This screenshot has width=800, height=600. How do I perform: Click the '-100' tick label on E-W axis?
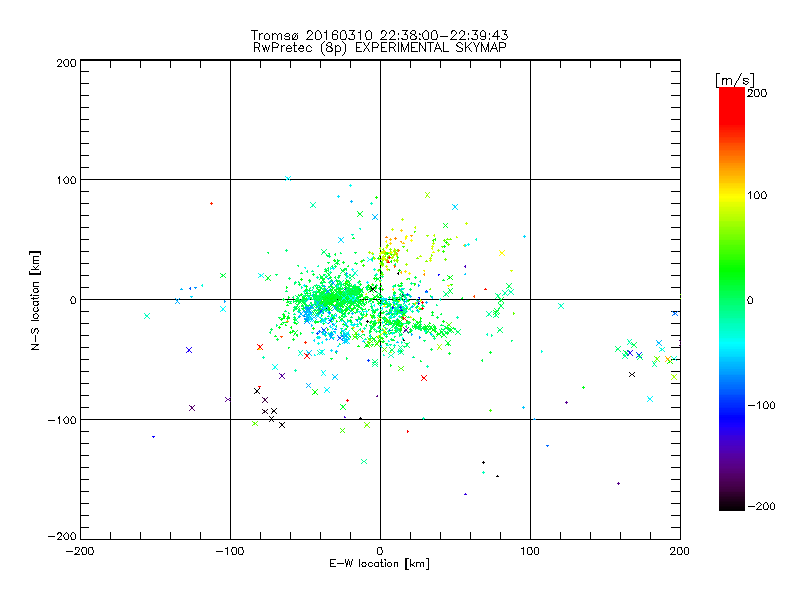(x=230, y=551)
